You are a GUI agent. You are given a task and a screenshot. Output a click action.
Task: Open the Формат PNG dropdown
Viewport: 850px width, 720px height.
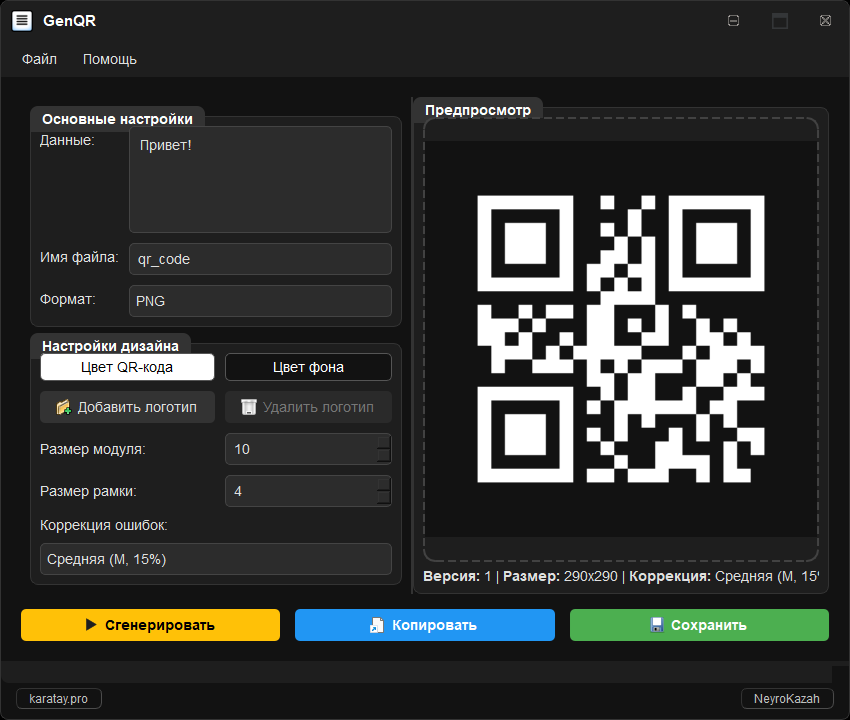pos(260,301)
